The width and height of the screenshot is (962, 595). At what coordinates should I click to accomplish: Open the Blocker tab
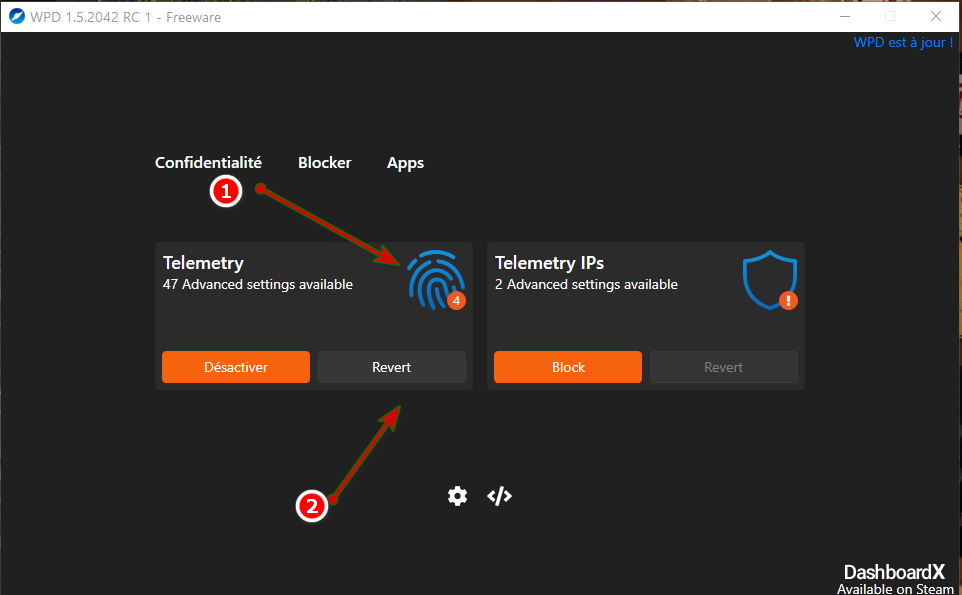pos(324,163)
